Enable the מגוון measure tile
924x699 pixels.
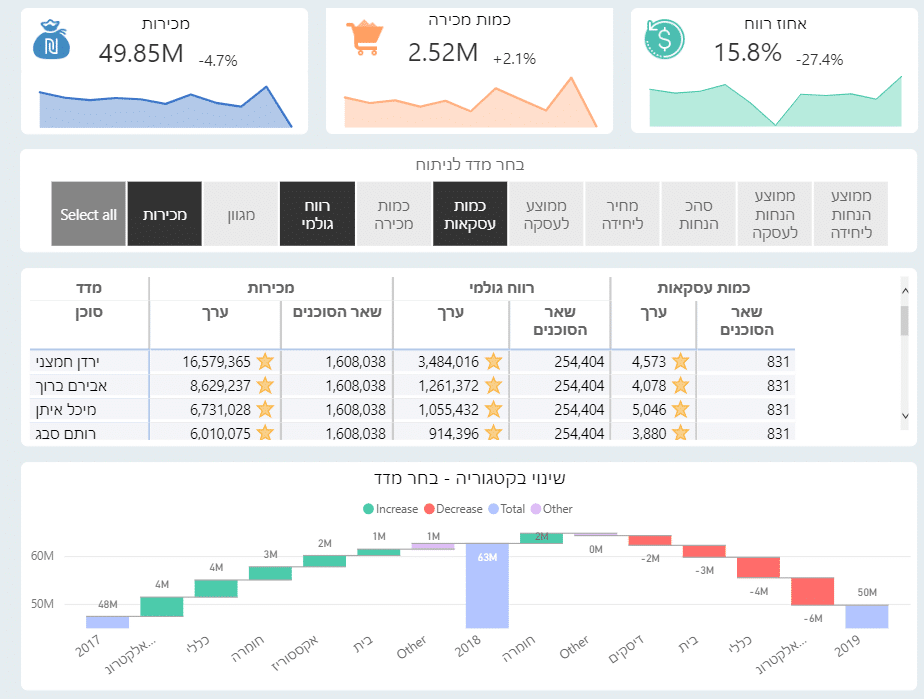241,214
